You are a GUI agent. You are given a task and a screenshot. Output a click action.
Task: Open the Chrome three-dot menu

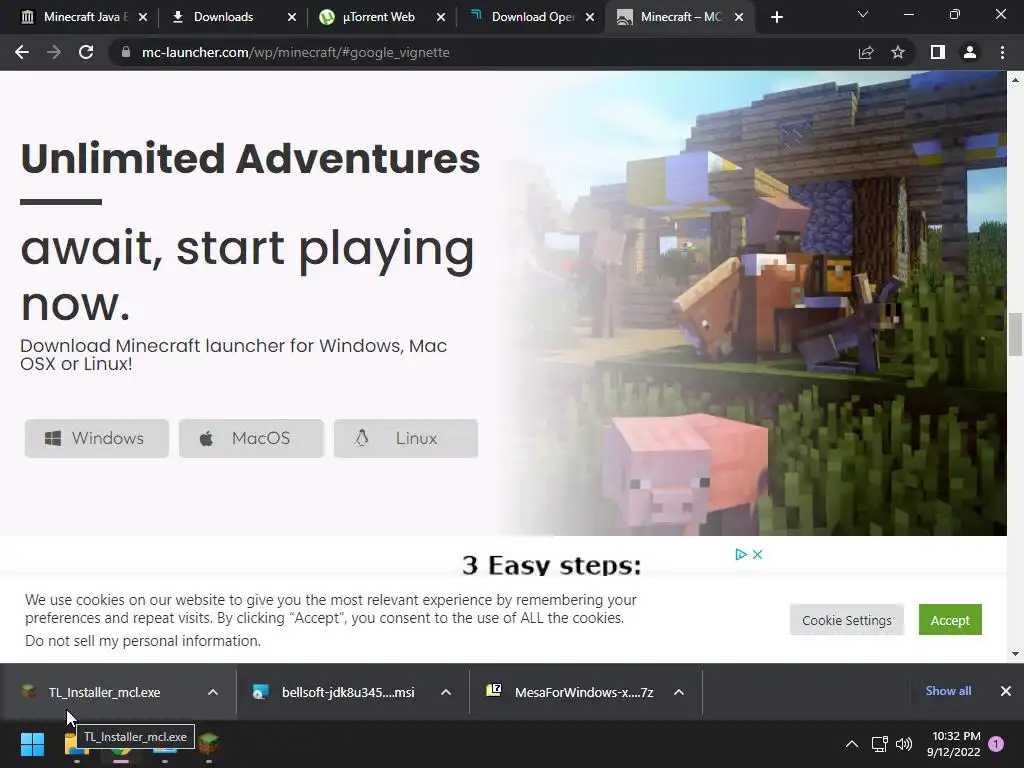pos(1002,52)
